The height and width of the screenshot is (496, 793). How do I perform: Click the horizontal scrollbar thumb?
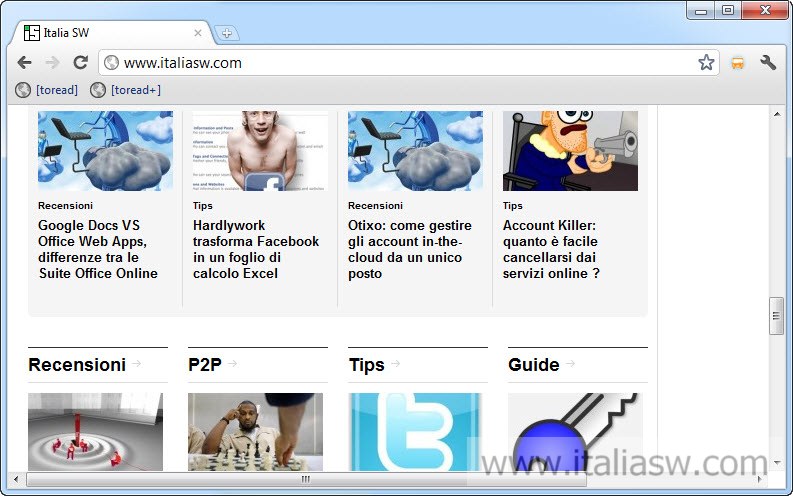(306, 479)
